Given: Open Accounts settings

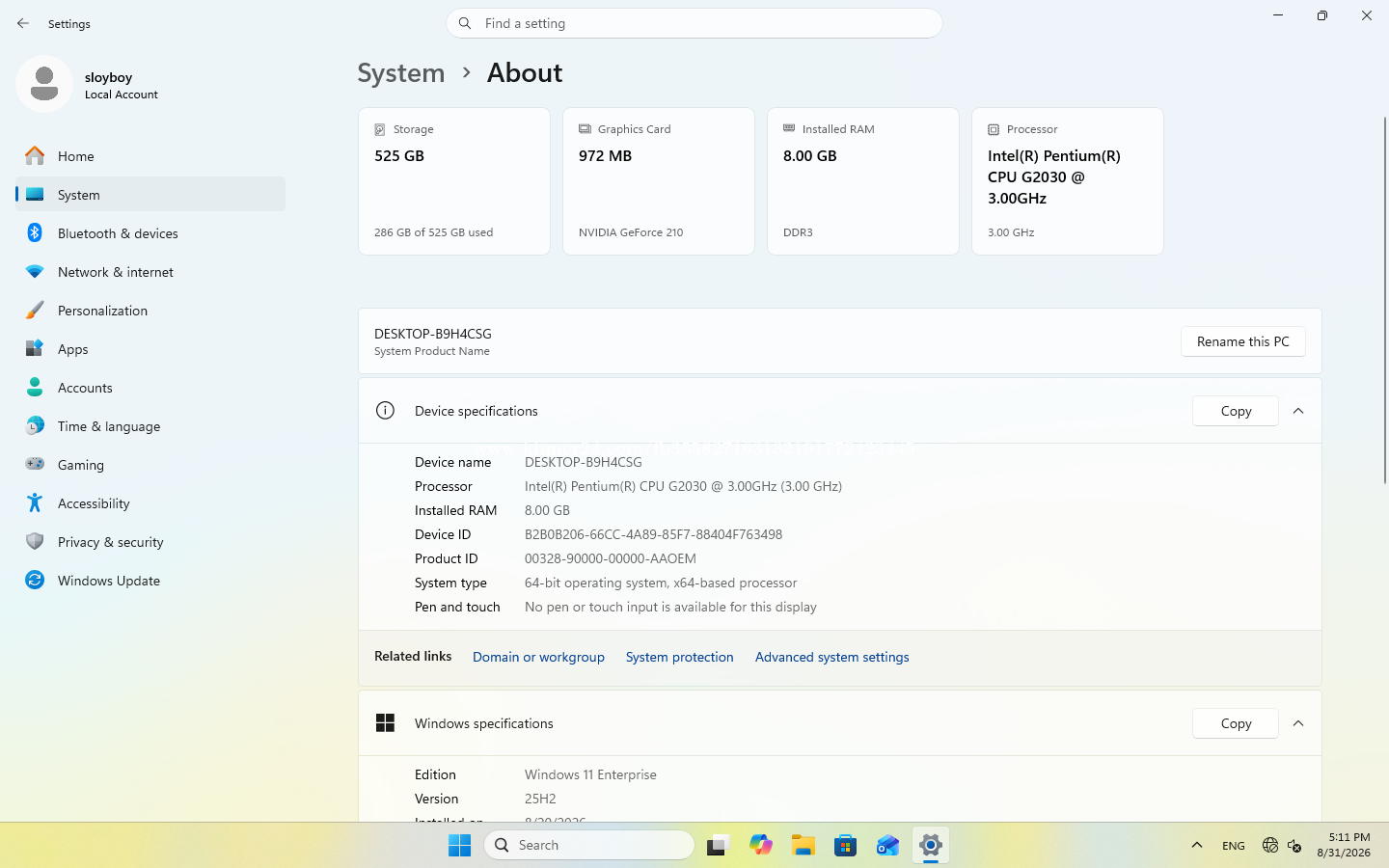Looking at the screenshot, I should (150, 388).
